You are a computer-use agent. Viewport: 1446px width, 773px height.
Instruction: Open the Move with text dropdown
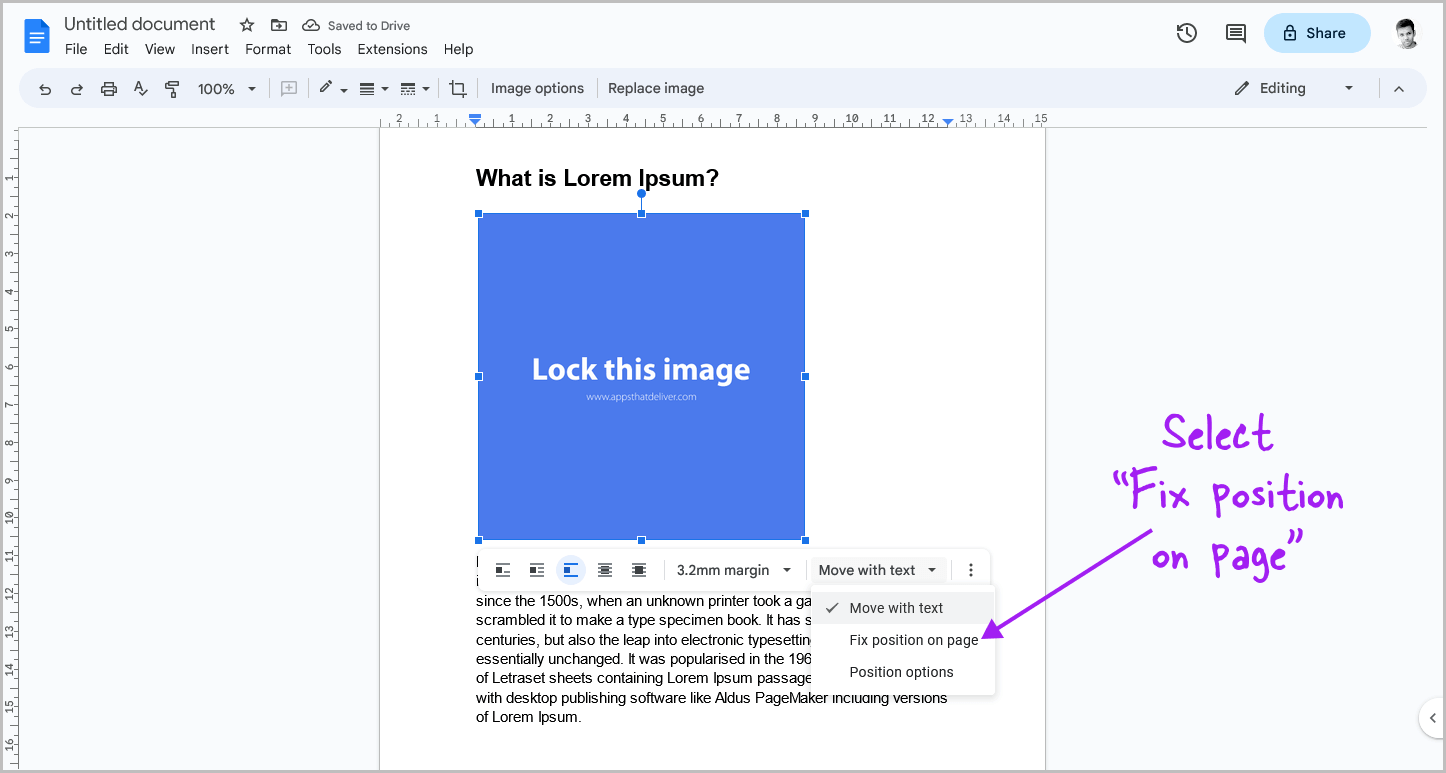pos(877,569)
